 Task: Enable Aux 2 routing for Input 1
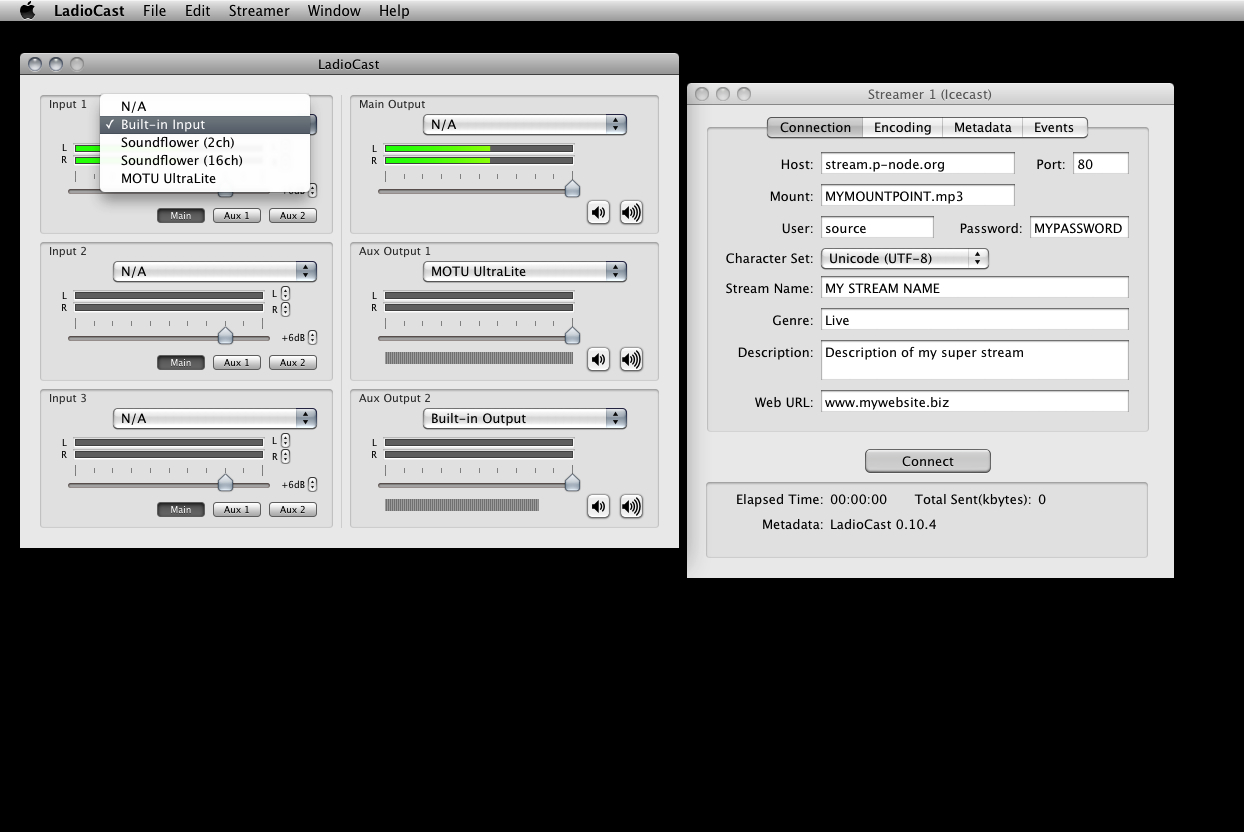292,216
